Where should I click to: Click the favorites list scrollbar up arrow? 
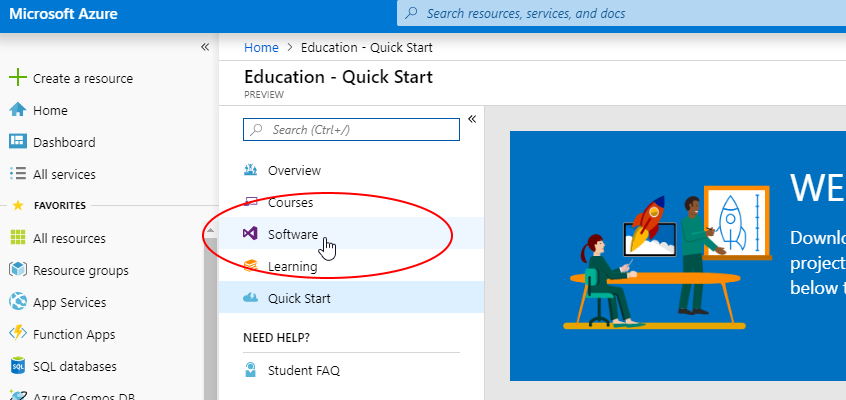[210, 230]
